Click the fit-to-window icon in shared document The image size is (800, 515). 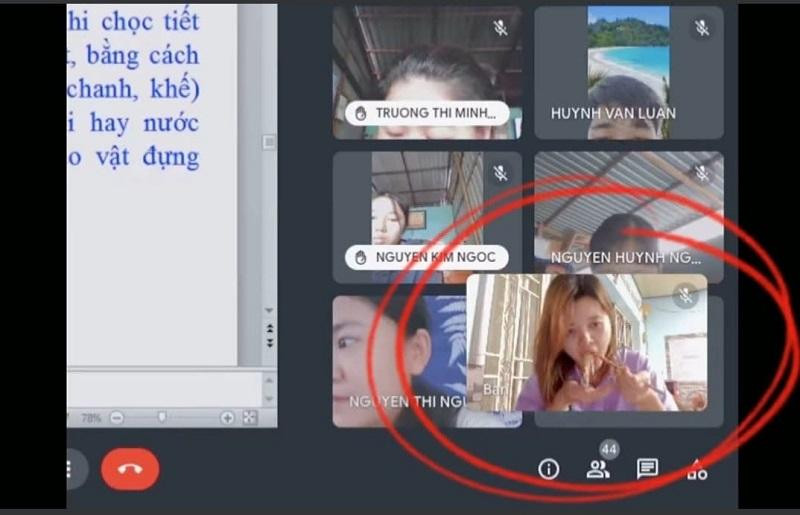pyautogui.click(x=250, y=418)
